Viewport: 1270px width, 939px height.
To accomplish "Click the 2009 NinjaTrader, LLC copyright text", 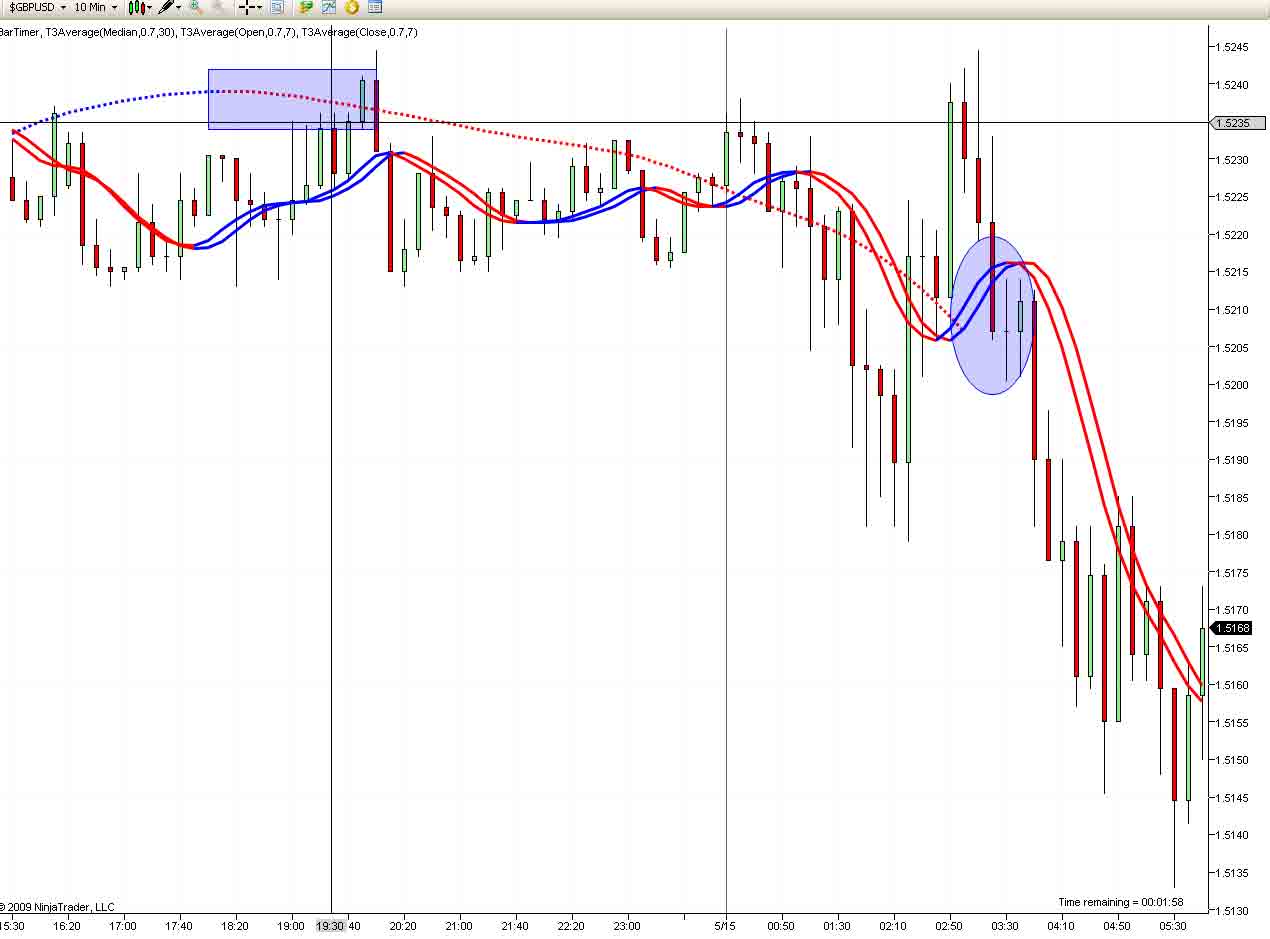I will (x=57, y=907).
